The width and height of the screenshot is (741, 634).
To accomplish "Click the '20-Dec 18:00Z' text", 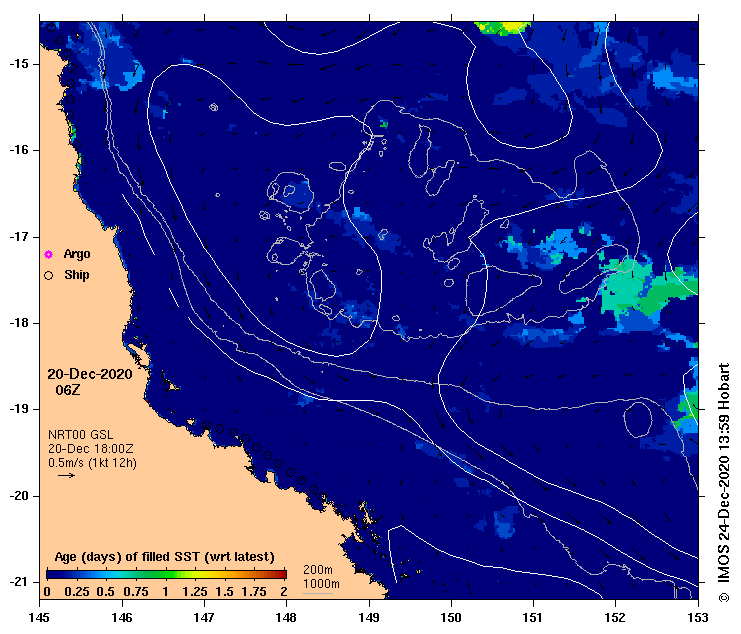I will (x=91, y=448).
